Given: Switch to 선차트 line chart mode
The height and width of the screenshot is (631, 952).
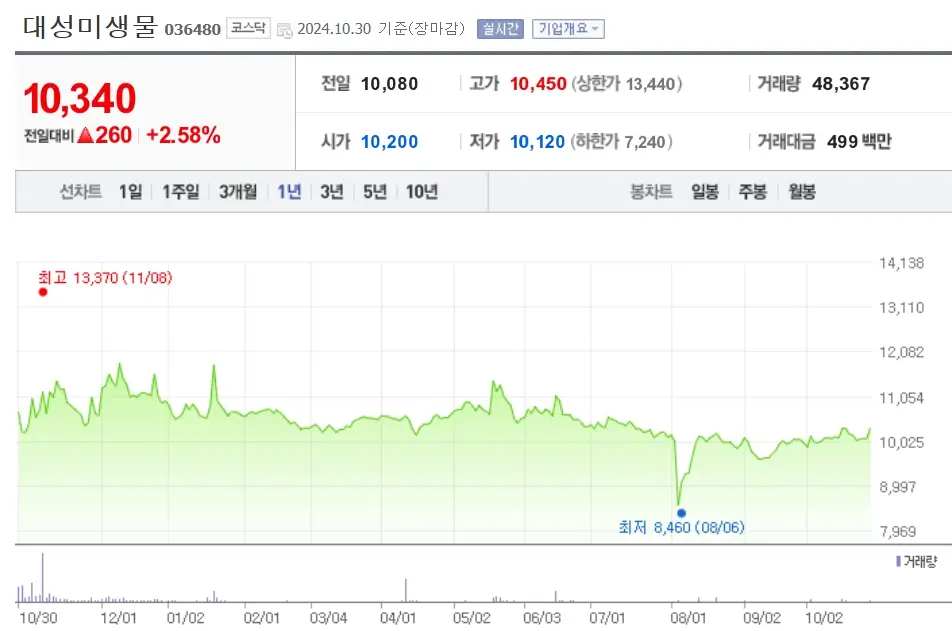Looking at the screenshot, I should [x=81, y=191].
